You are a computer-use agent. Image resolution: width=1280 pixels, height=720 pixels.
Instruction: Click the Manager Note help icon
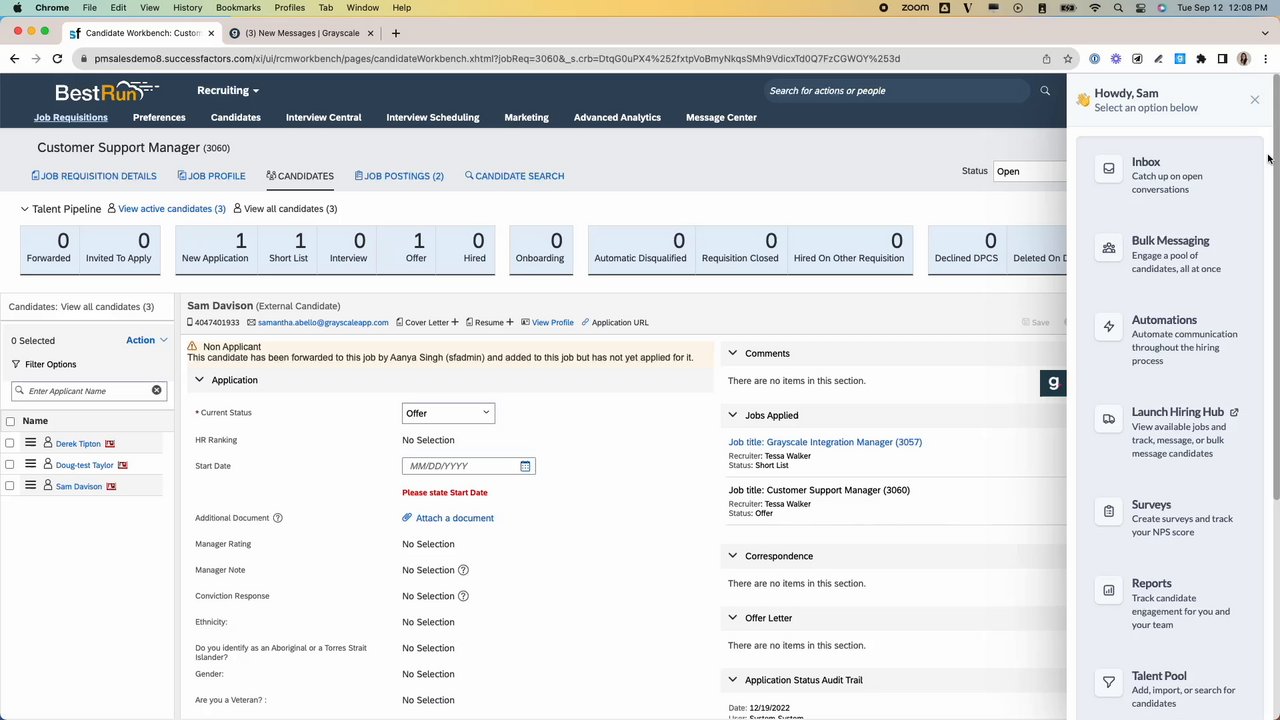pos(463,570)
